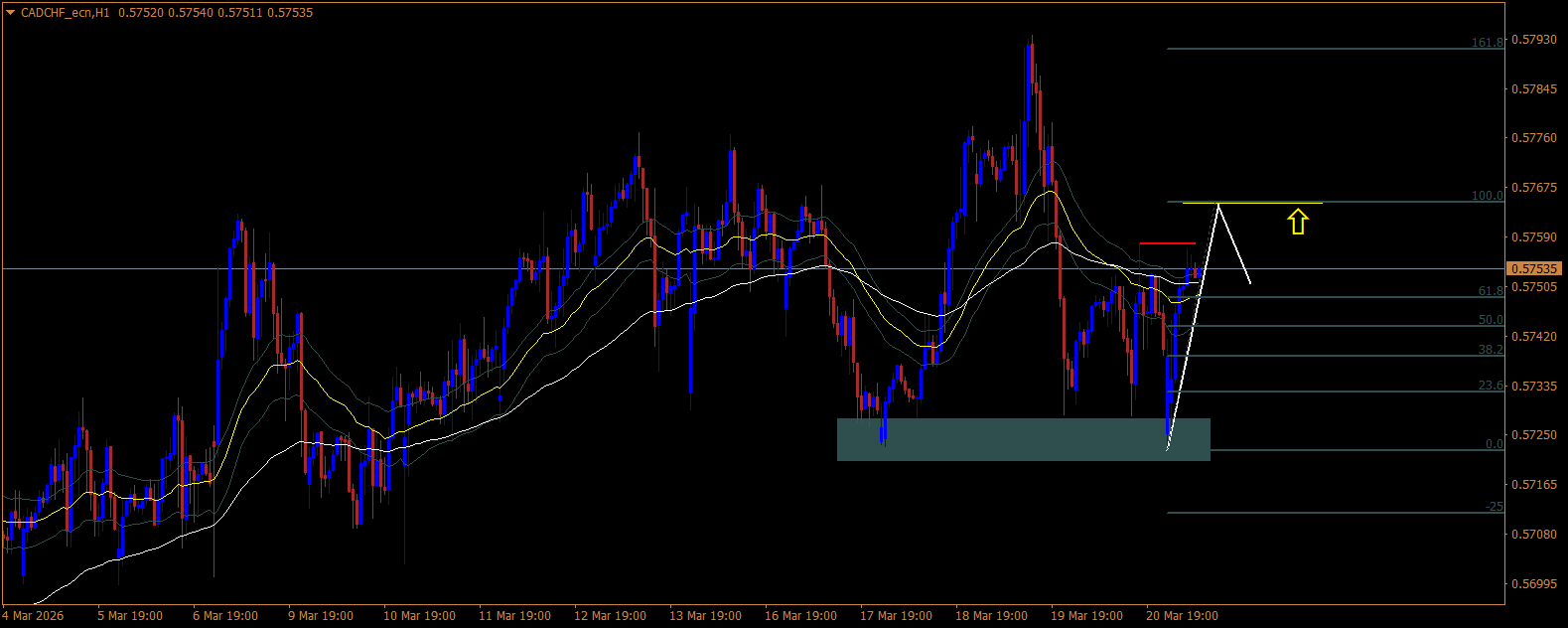Click the current bid price tag 0.57535
Viewport: 1568px width, 628px height.
(1534, 268)
